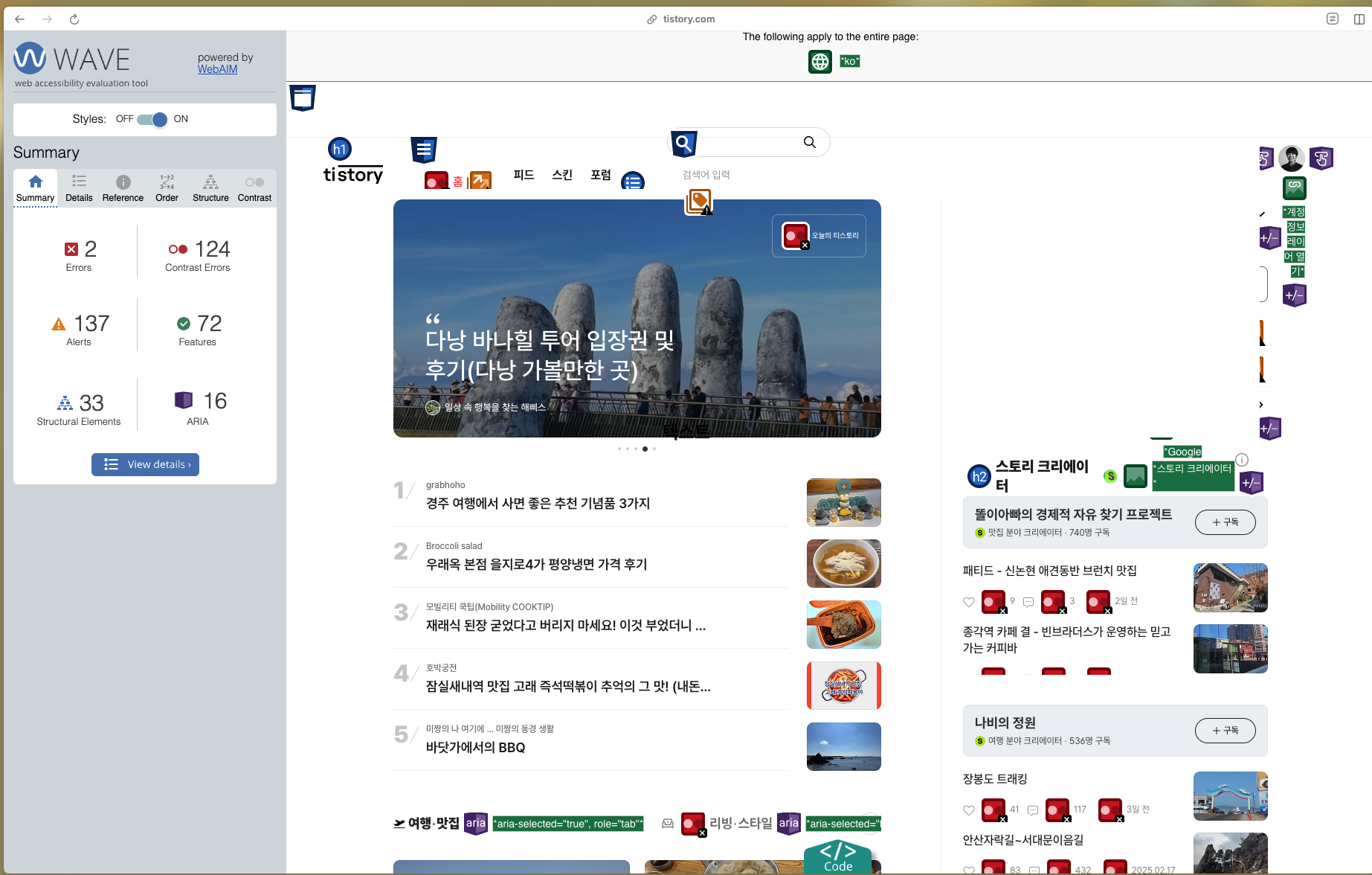Screen dimensions: 1372x875
Task: Click the unordered list icon after 포럼
Action: 633,180
